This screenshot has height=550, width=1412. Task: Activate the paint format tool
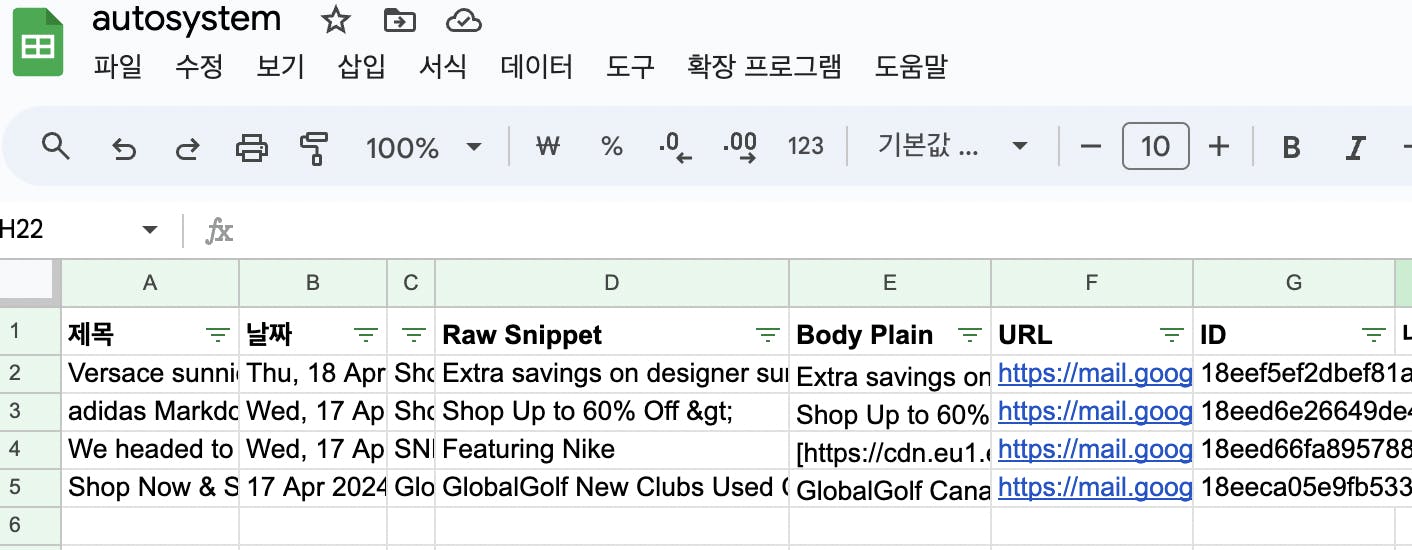click(x=314, y=148)
